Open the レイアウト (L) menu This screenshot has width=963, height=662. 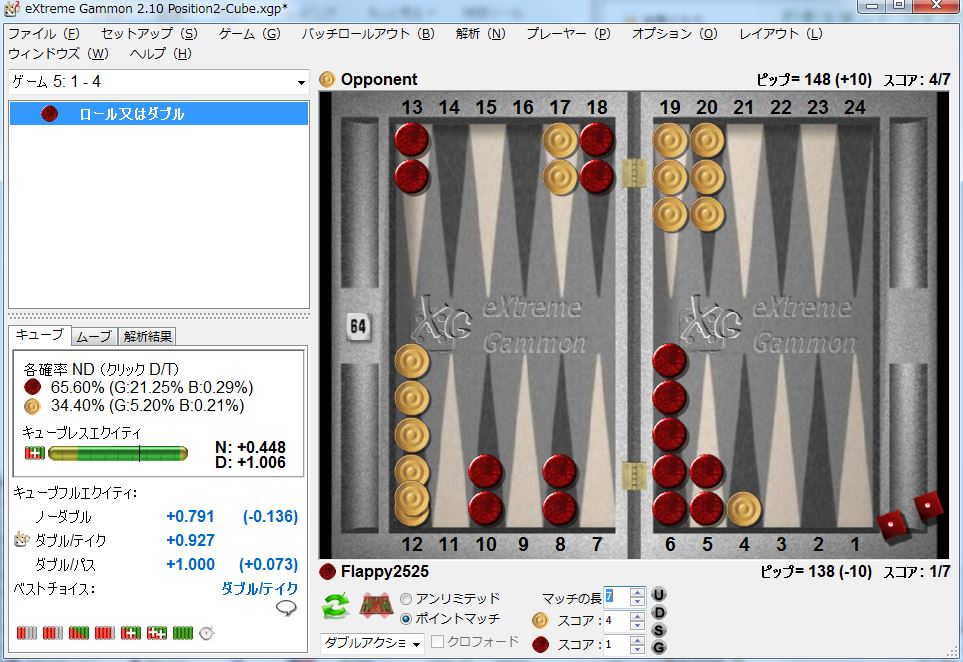pyautogui.click(x=781, y=34)
